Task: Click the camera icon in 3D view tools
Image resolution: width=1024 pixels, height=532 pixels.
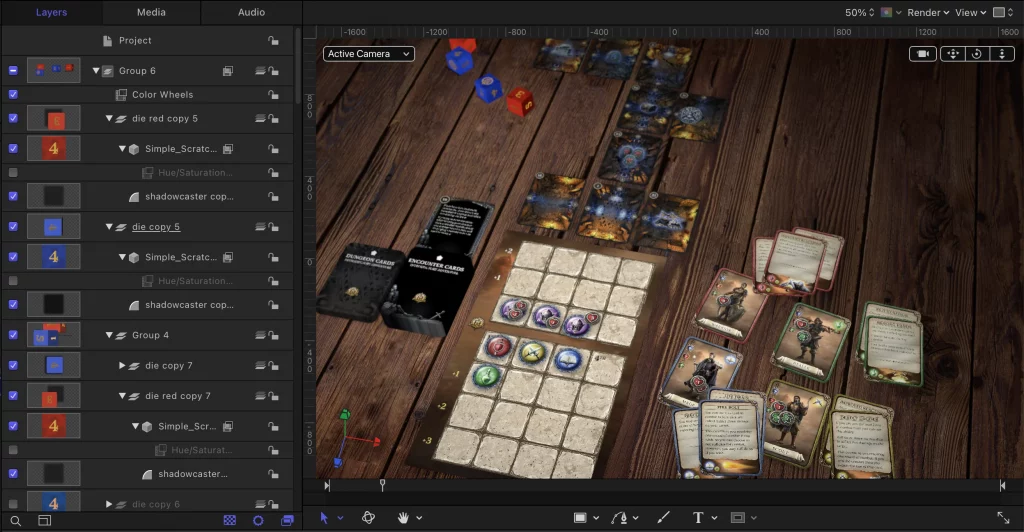Action: (923, 54)
